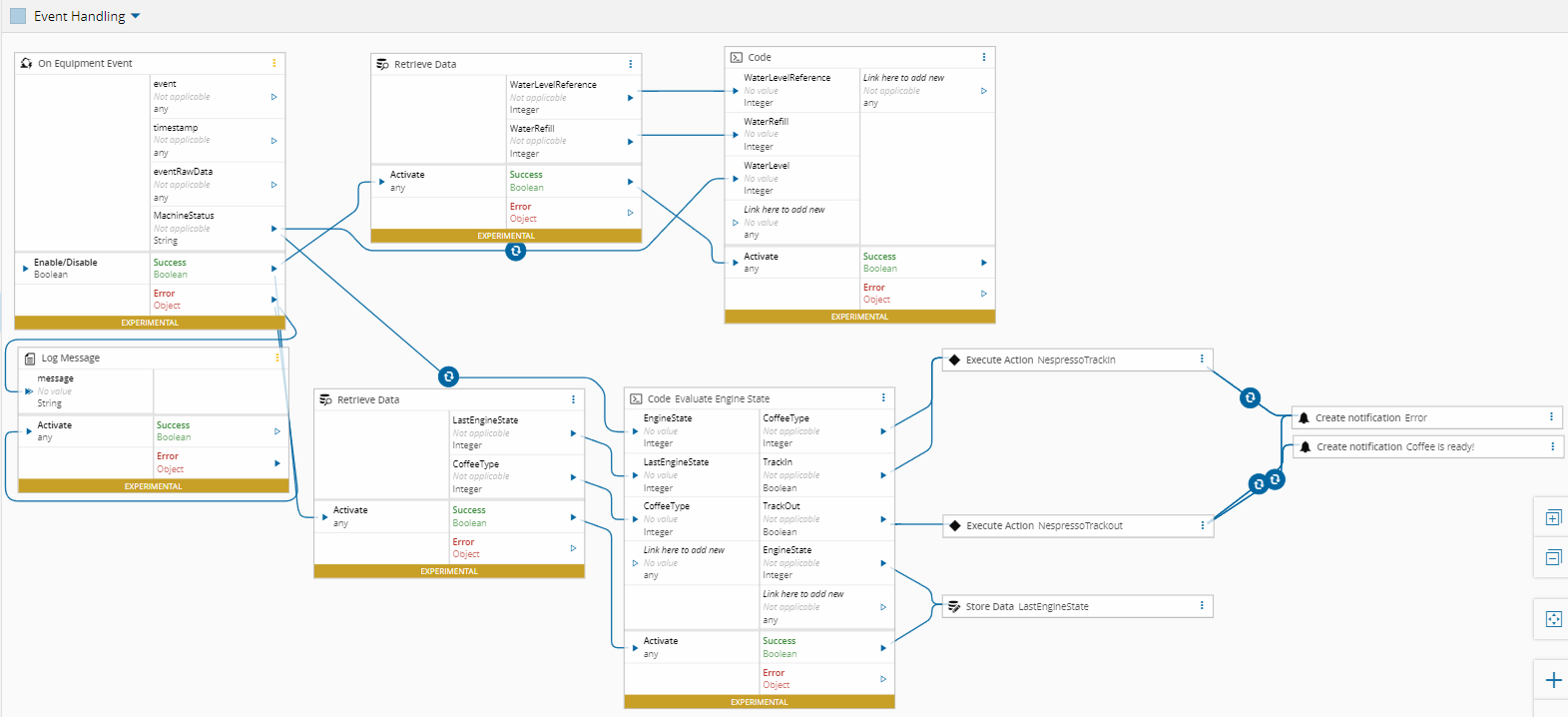Click the MachineStatus output port arrow
This screenshot has width=1568, height=717.
274,229
